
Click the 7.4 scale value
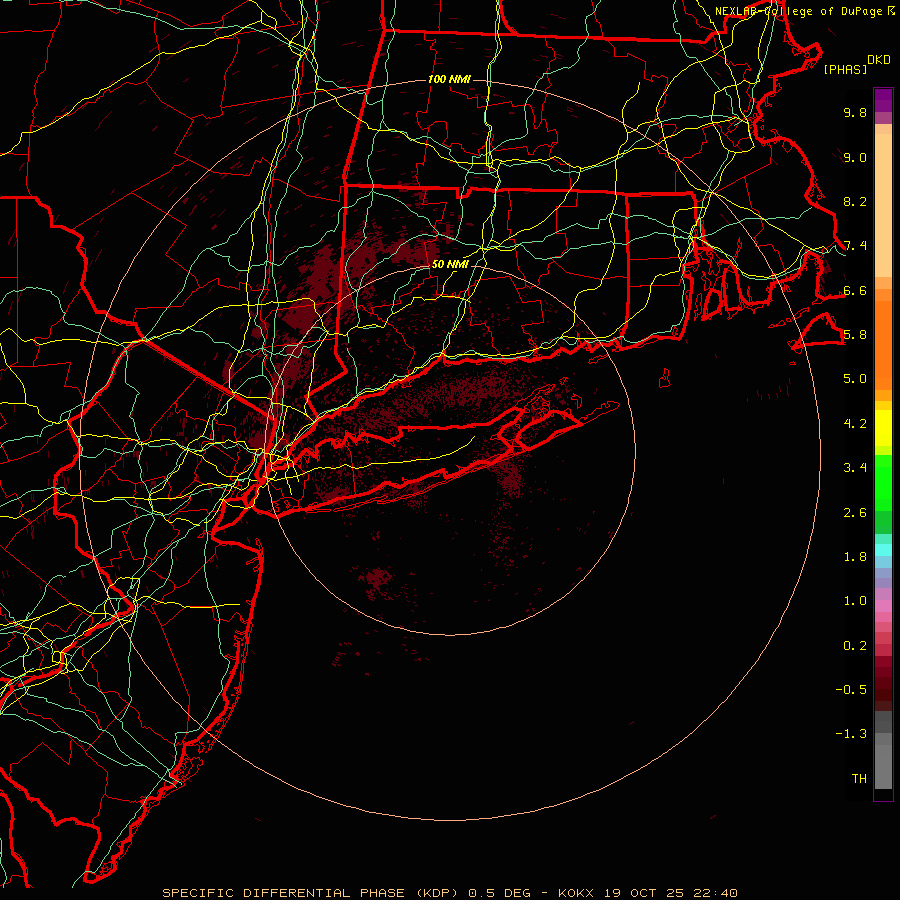[855, 246]
